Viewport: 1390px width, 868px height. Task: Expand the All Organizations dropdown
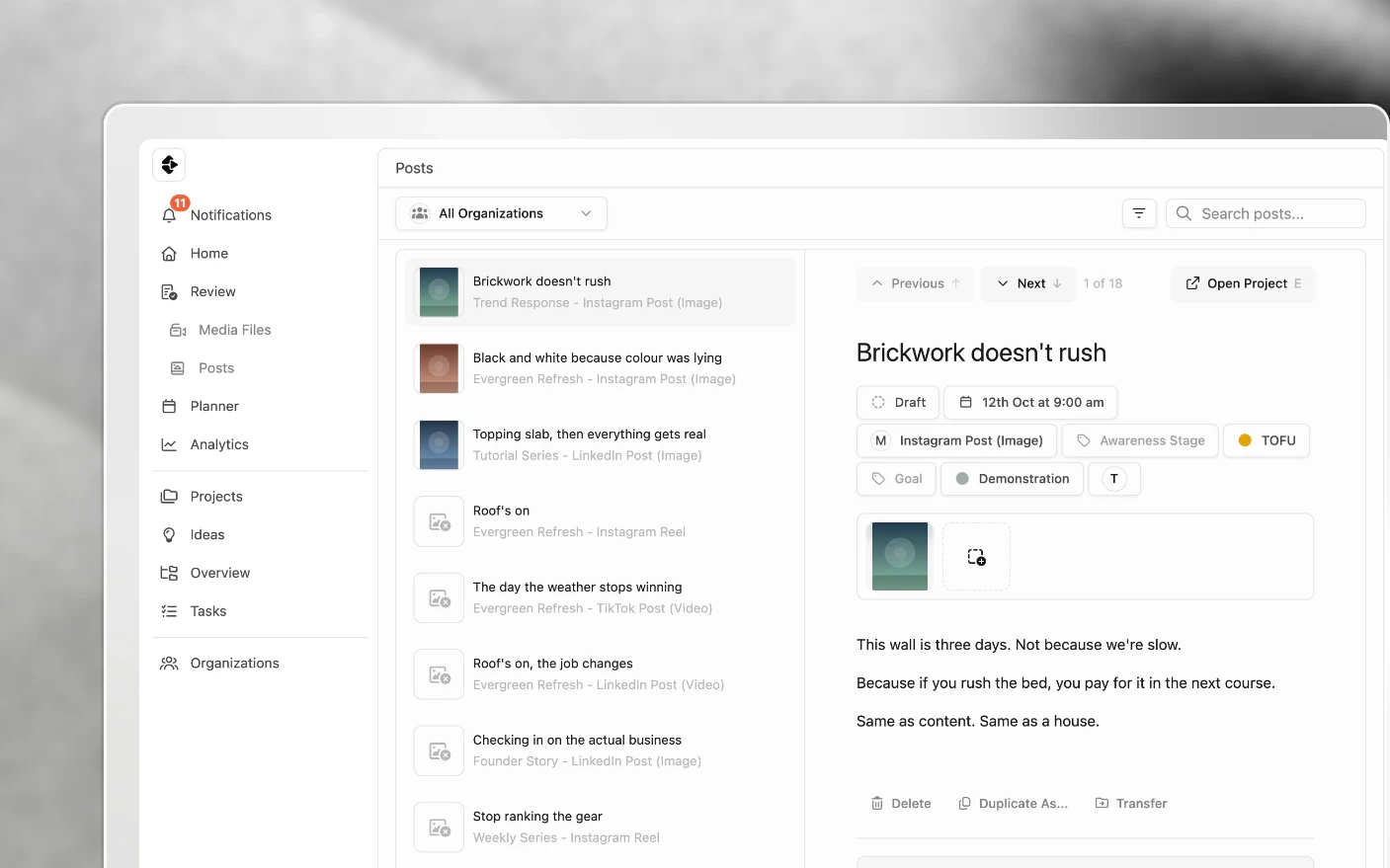(501, 213)
